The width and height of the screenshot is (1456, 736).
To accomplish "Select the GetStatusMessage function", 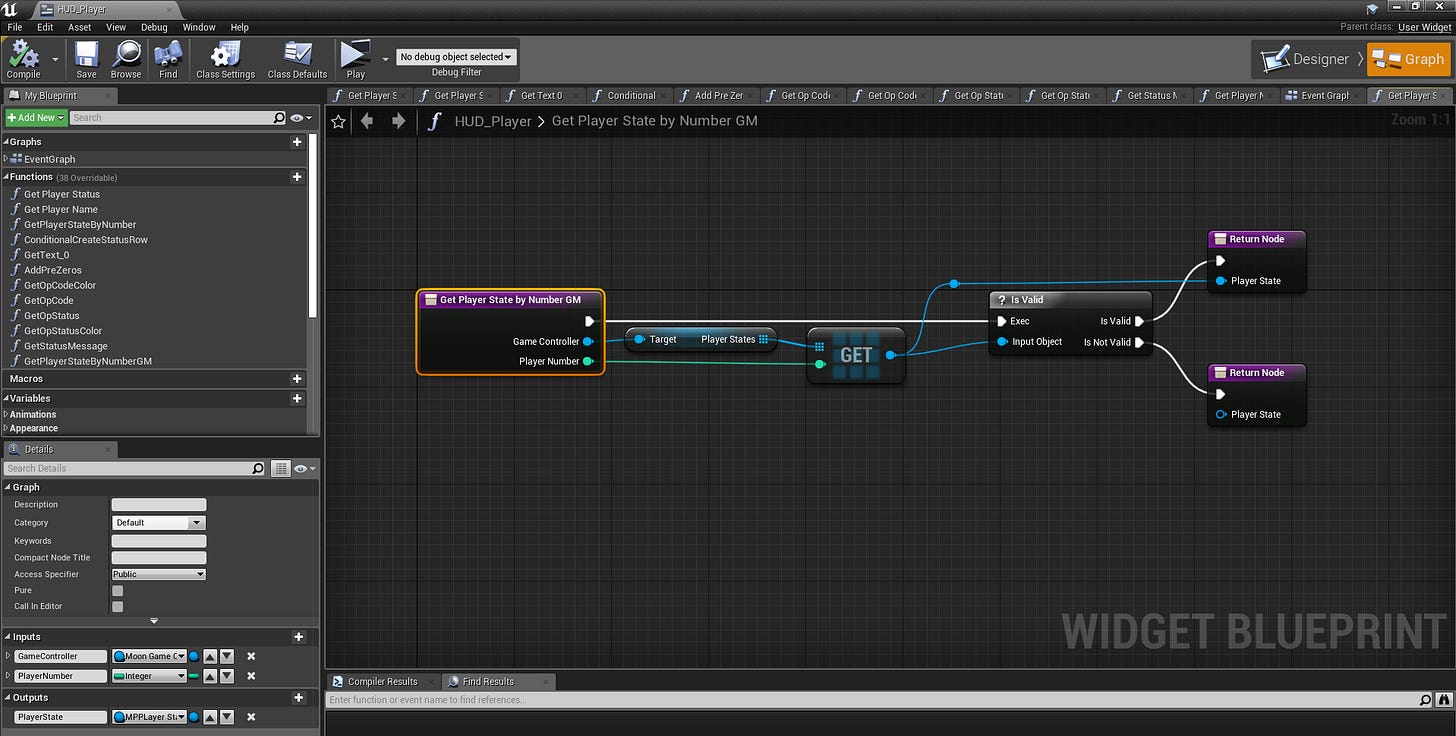I will [65, 346].
